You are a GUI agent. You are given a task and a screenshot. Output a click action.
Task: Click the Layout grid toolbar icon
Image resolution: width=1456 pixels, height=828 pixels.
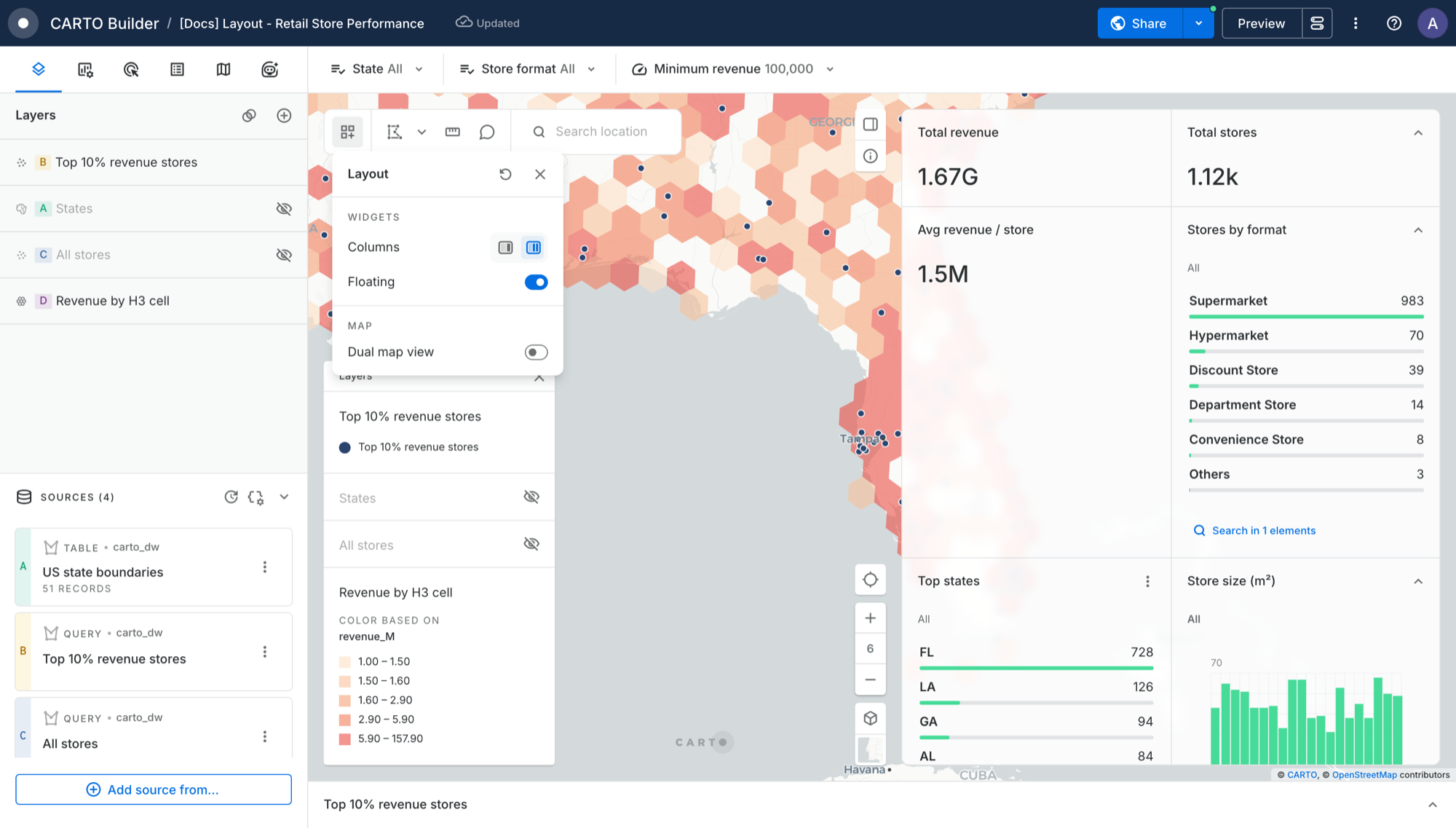pos(348,132)
